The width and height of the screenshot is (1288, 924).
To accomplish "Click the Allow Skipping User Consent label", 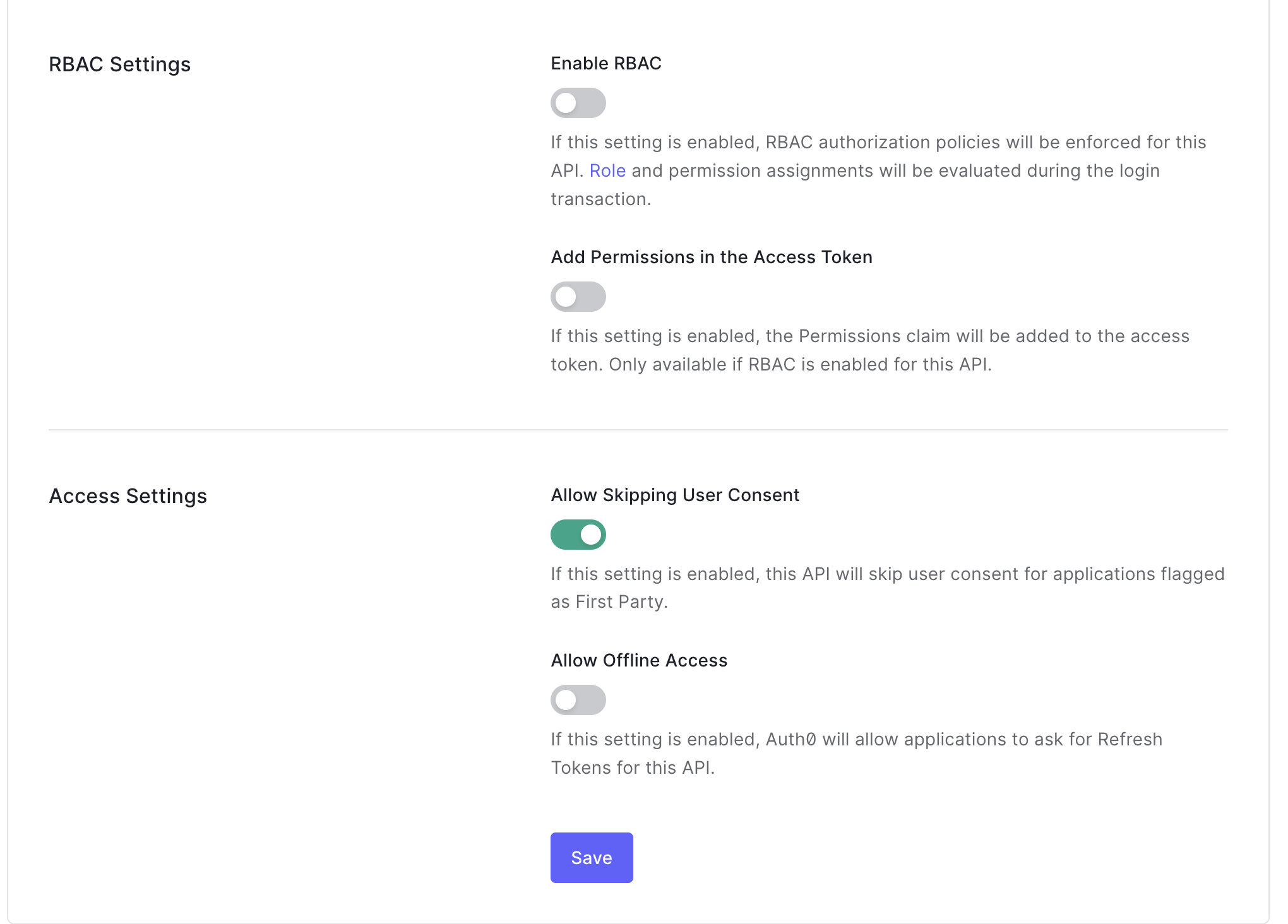I will click(674, 495).
